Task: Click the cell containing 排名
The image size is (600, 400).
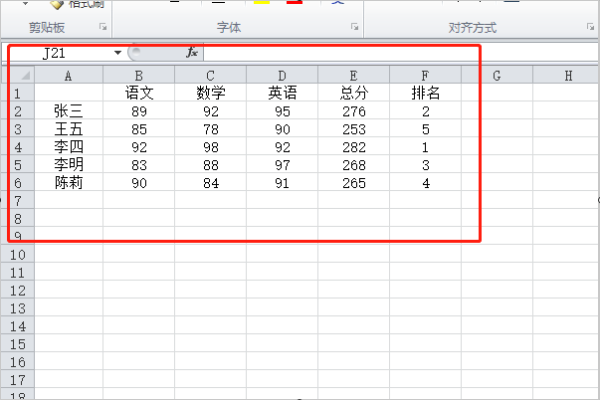Action: (x=425, y=93)
